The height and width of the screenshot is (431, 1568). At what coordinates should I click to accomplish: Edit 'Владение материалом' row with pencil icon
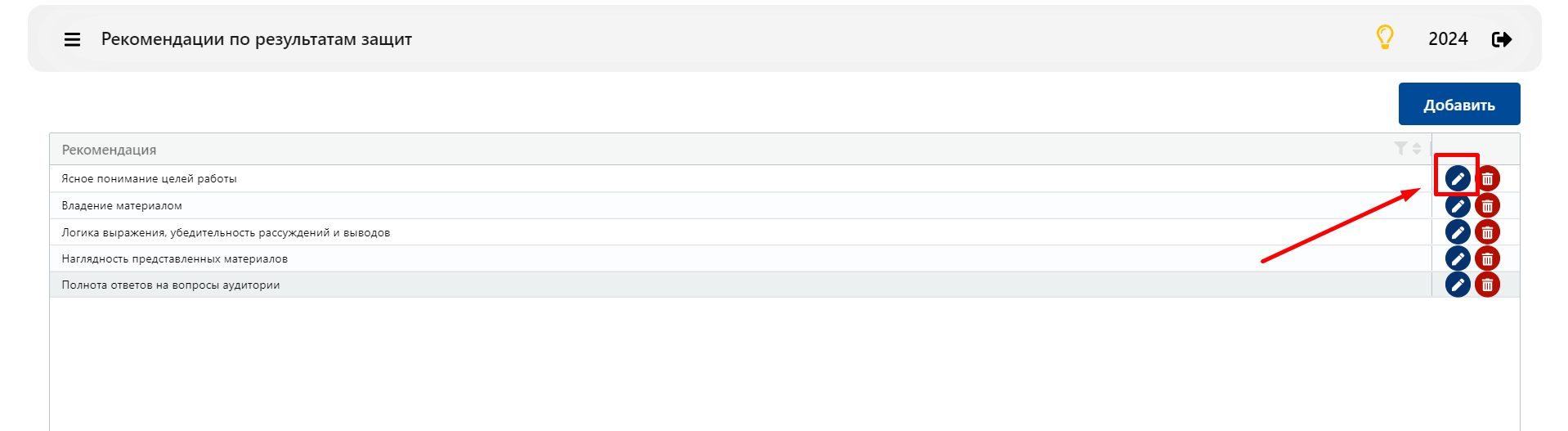(x=1458, y=205)
